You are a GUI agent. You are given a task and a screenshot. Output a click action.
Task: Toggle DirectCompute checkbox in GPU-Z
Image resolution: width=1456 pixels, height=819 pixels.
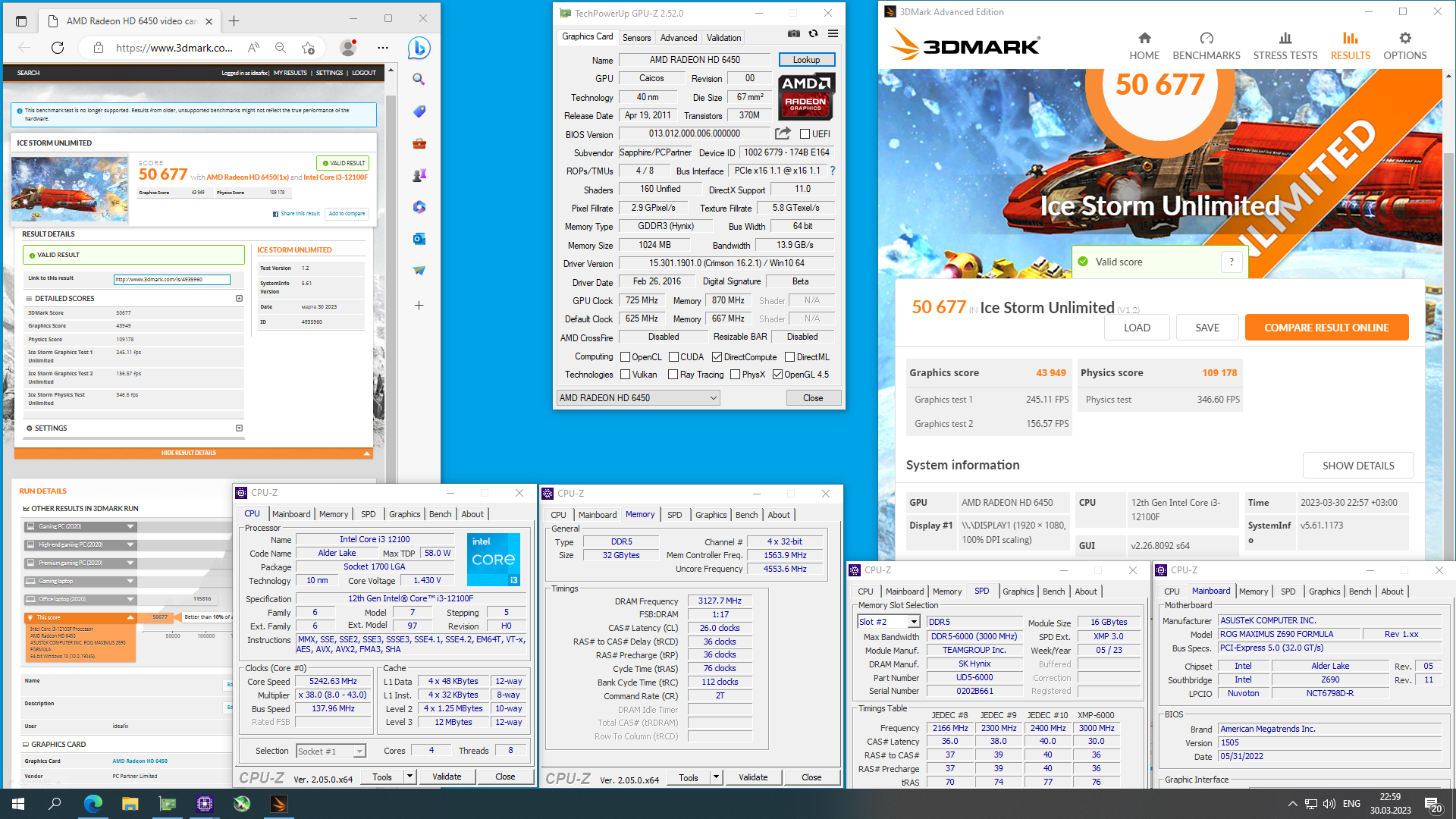[717, 357]
